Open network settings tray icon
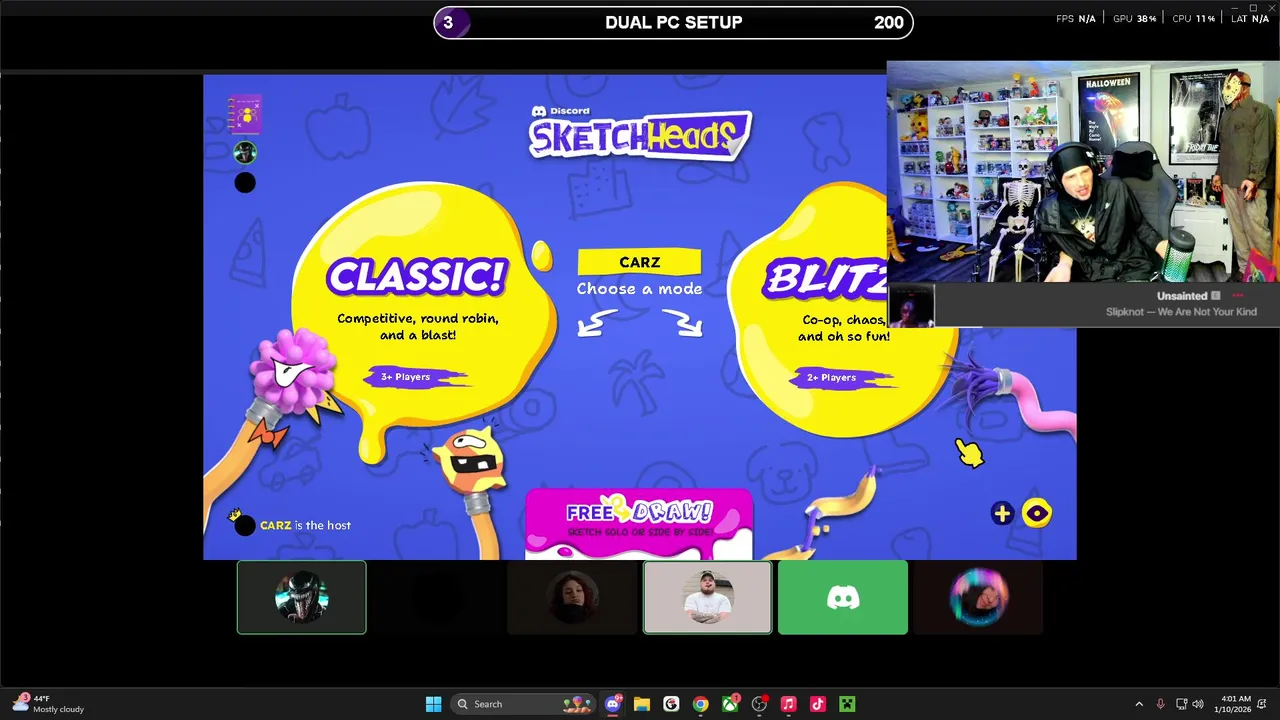1280x720 pixels. [1181, 704]
